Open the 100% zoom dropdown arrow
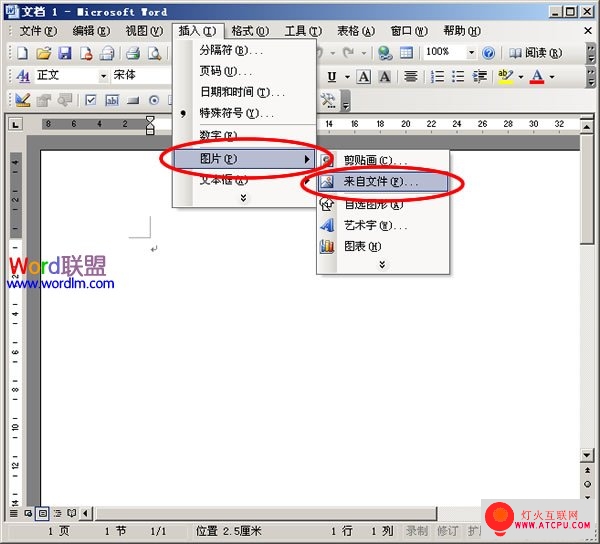600x544 pixels. click(471, 52)
